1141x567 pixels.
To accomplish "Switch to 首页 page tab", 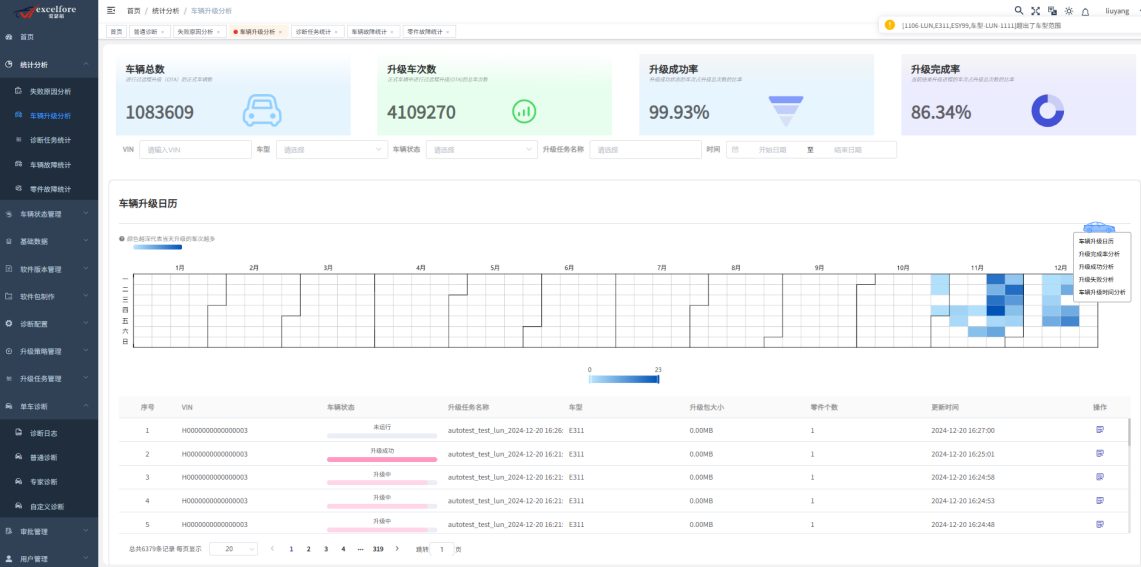I will click(x=116, y=32).
